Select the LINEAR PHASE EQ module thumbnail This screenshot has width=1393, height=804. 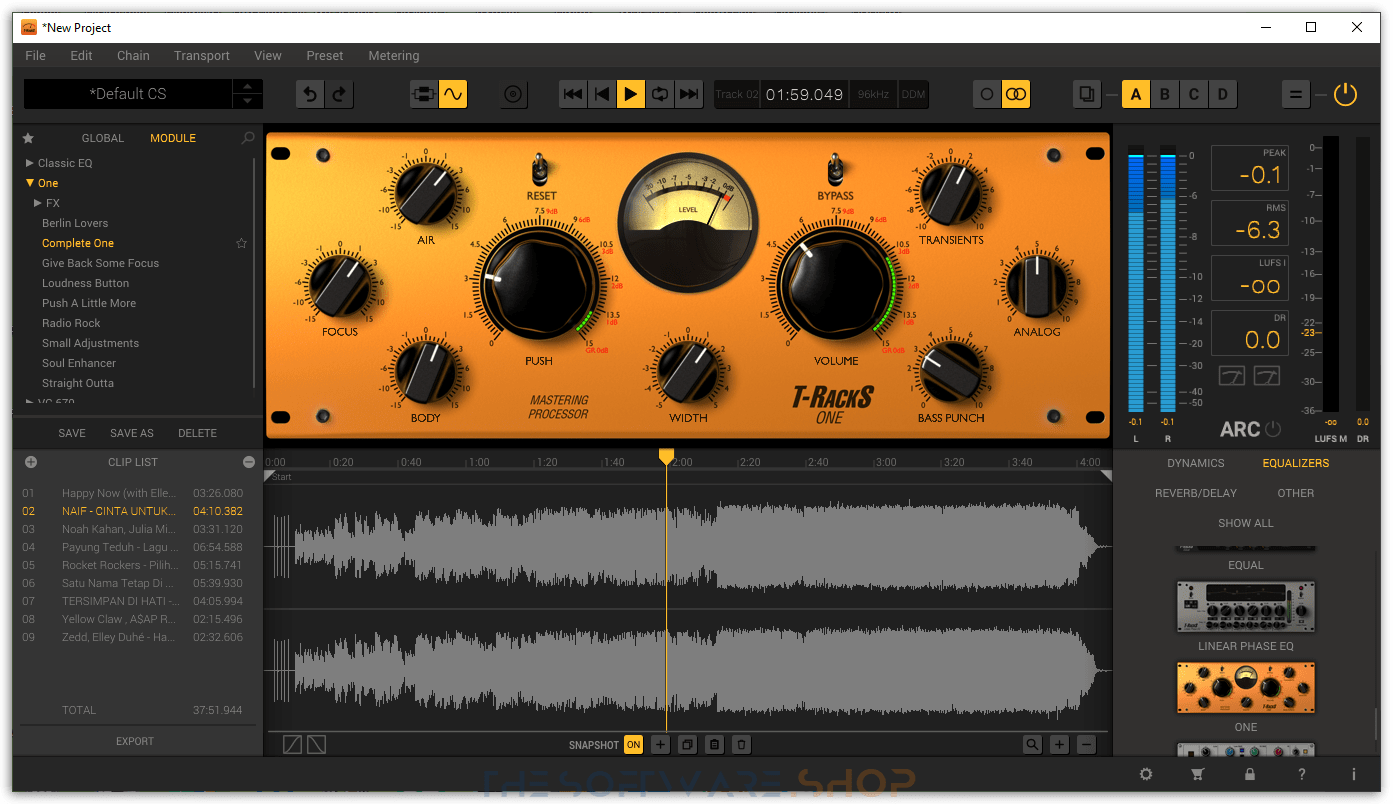(1246, 606)
